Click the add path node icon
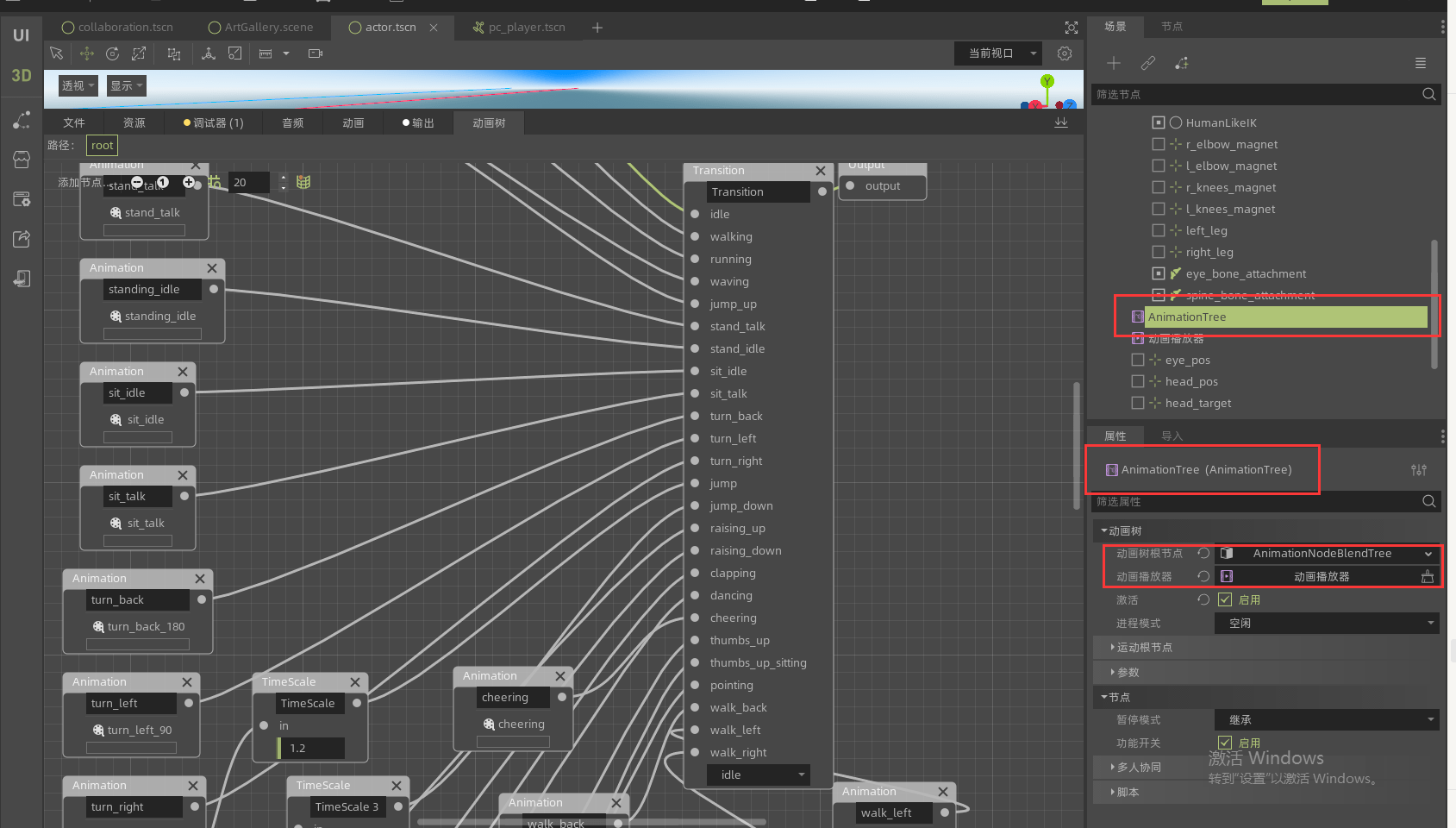Screen dimensions: 1456x828 point(1182,63)
